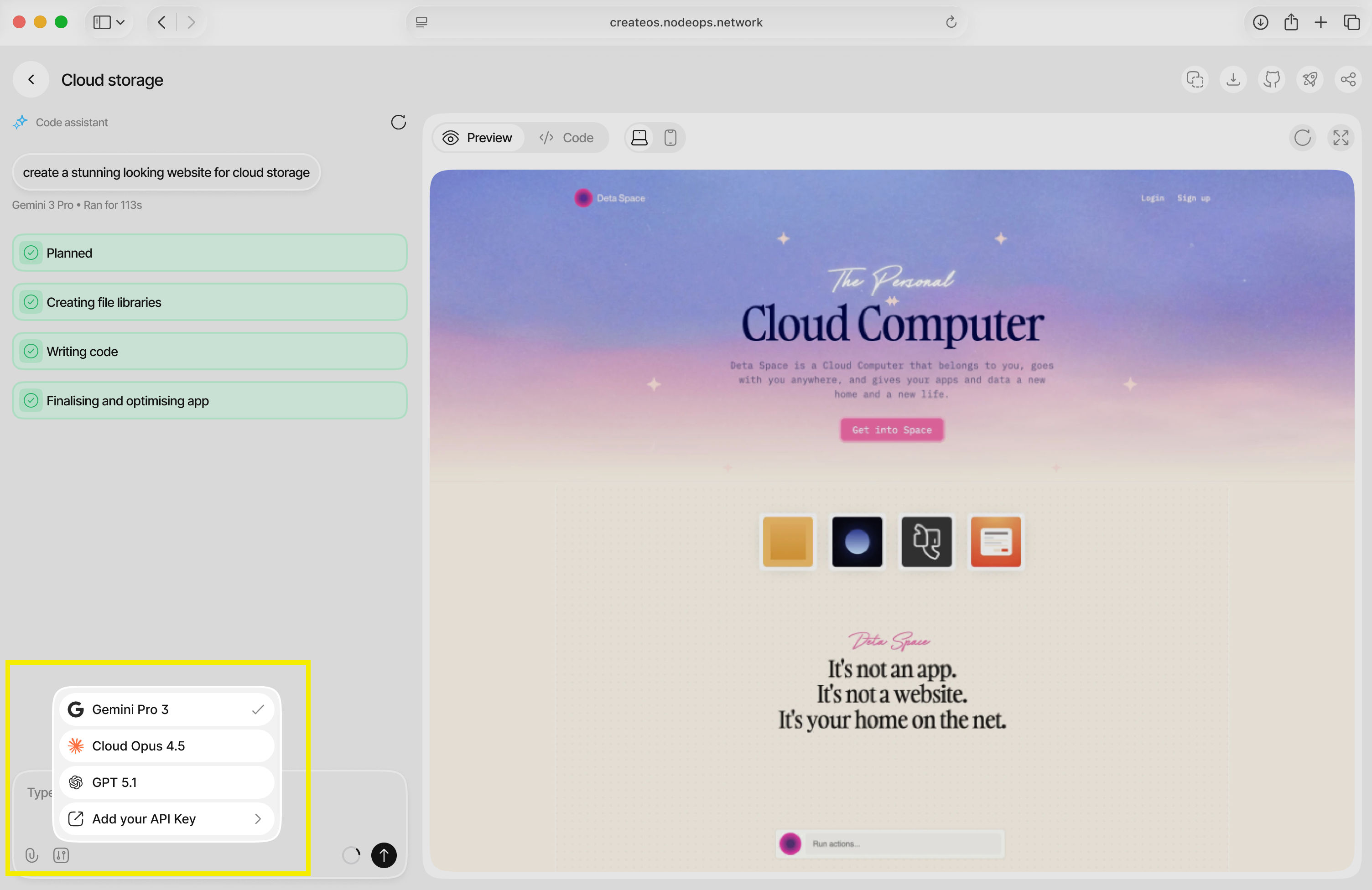Click the download icon in header

click(x=1233, y=79)
